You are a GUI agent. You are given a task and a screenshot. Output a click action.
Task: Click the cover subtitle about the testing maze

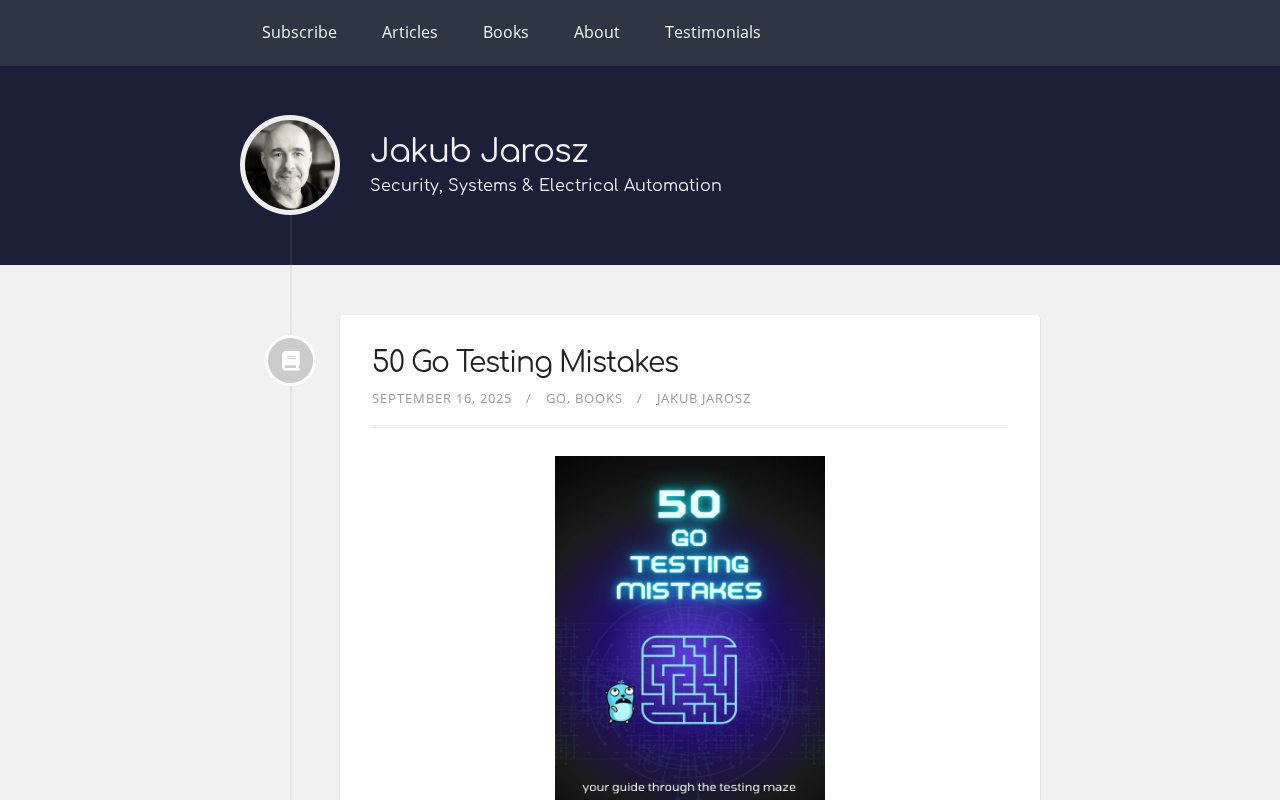tap(689, 787)
